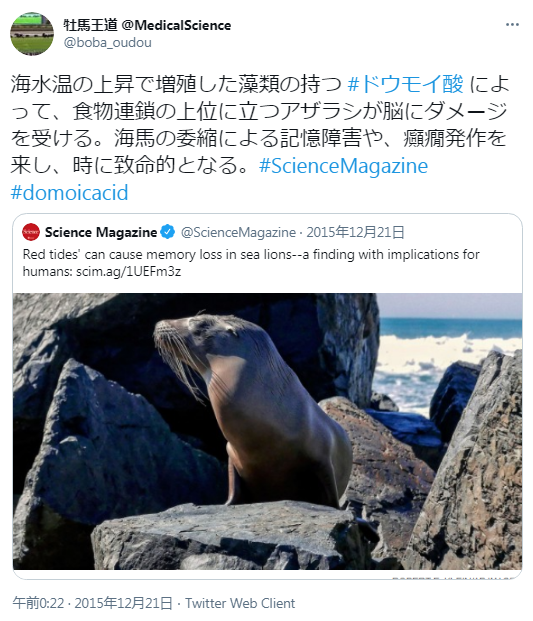
Task: Select the #domoicacid hashtag
Action: pos(69,193)
